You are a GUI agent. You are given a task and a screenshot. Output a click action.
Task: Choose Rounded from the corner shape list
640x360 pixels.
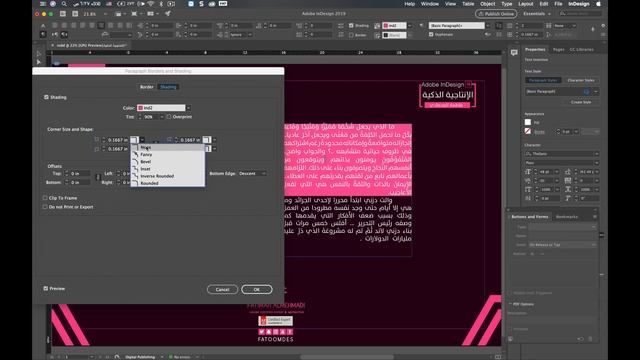167,183
